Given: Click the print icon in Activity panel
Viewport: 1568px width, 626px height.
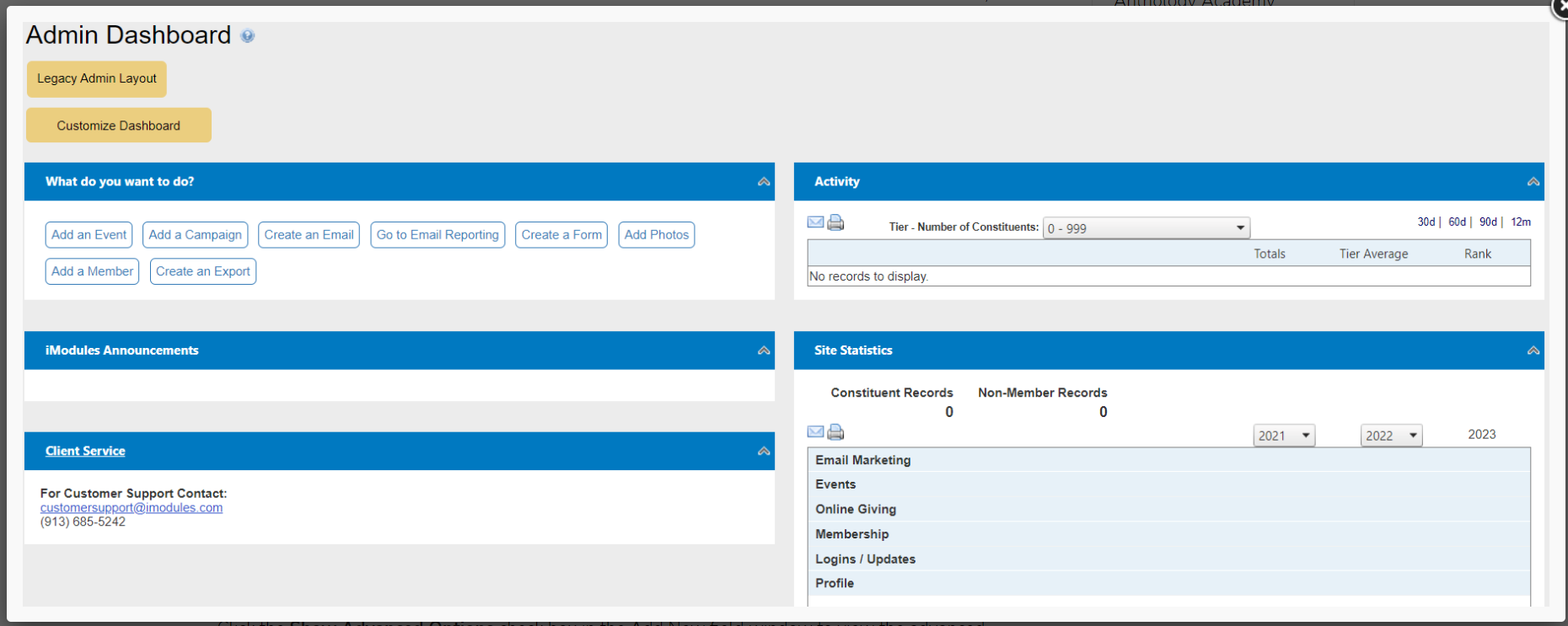Looking at the screenshot, I should [835, 222].
